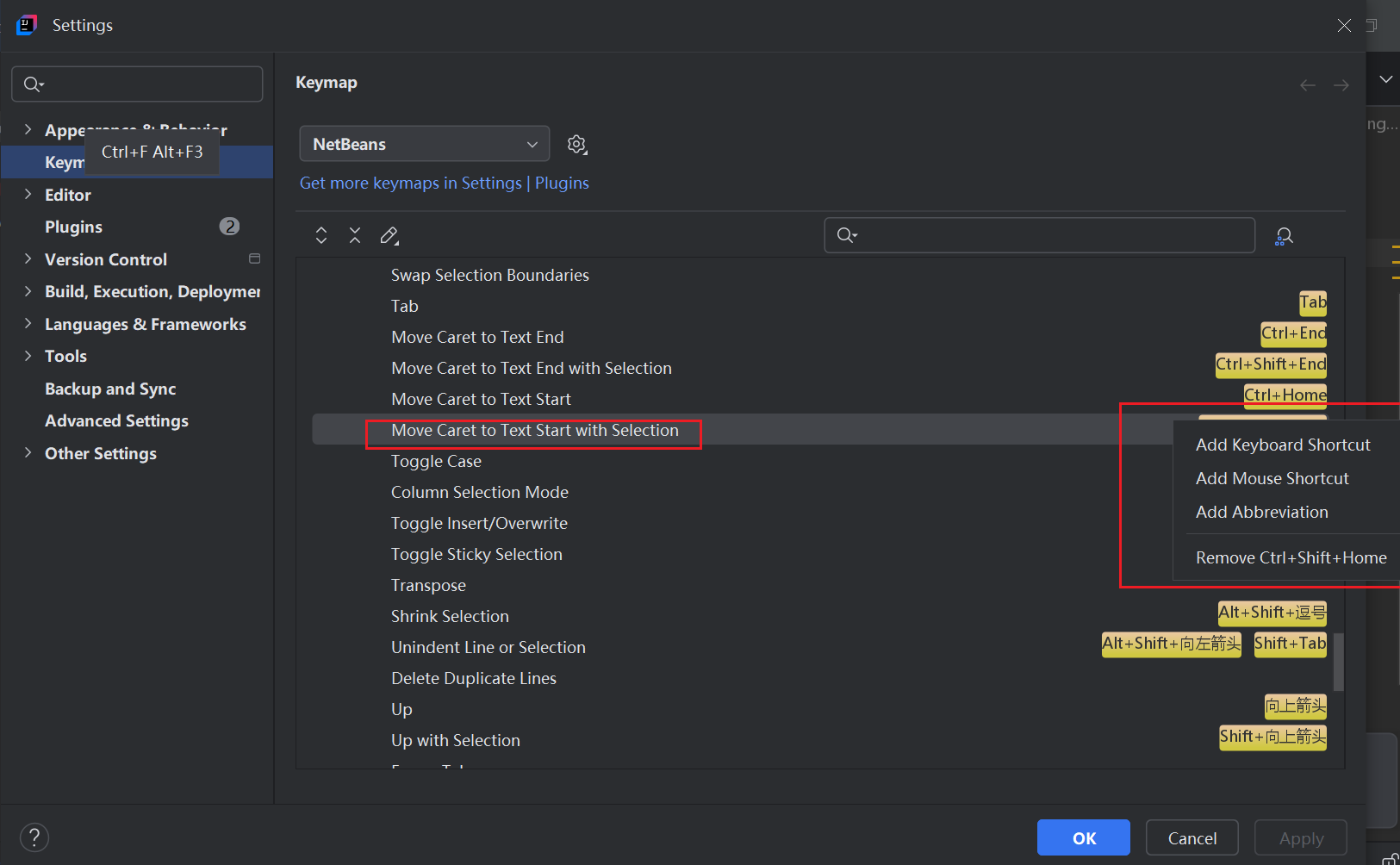The image size is (1400, 865).
Task: Expand the Appearance & Behavior section
Action: pos(28,129)
